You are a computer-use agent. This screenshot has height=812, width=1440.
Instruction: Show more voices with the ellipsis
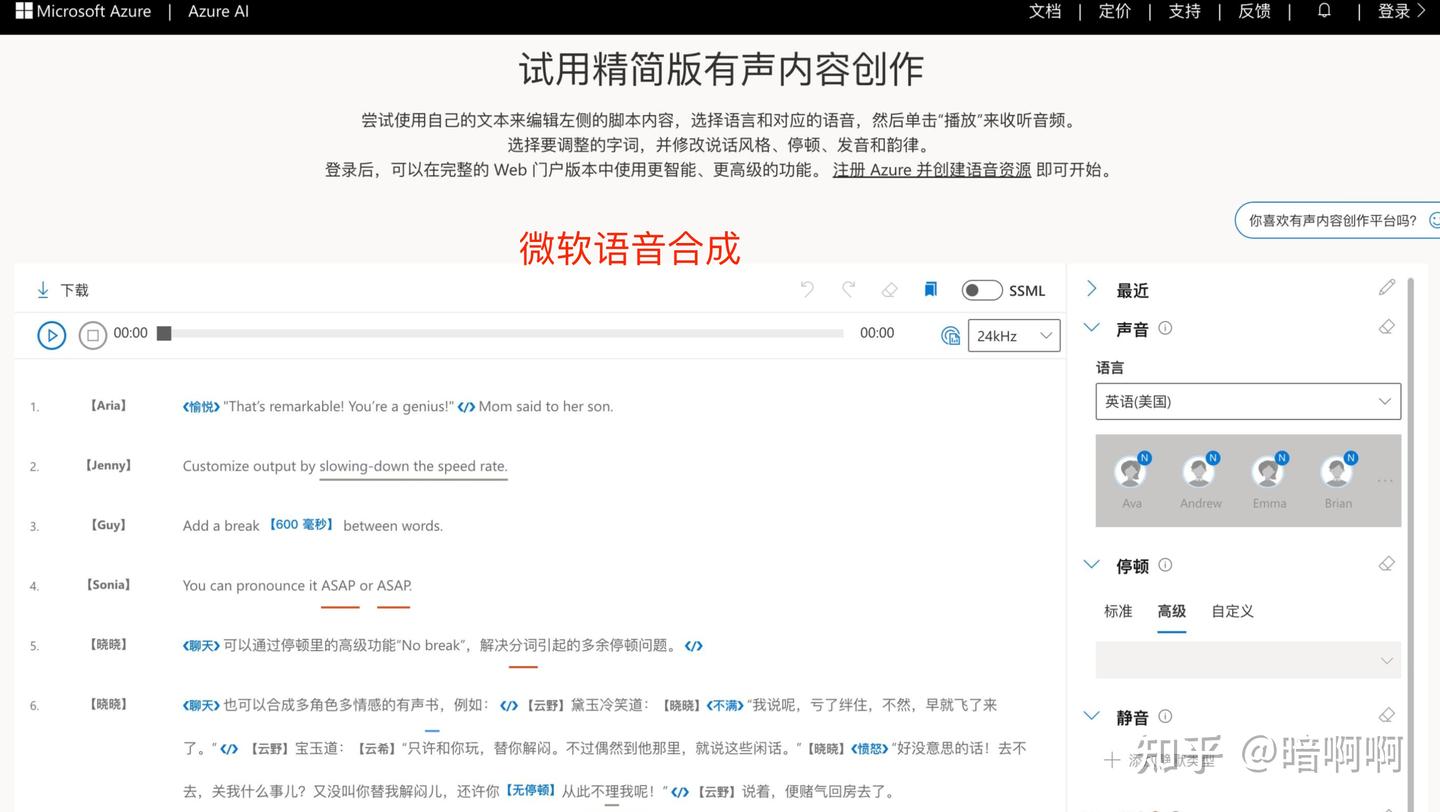[x=1385, y=481]
